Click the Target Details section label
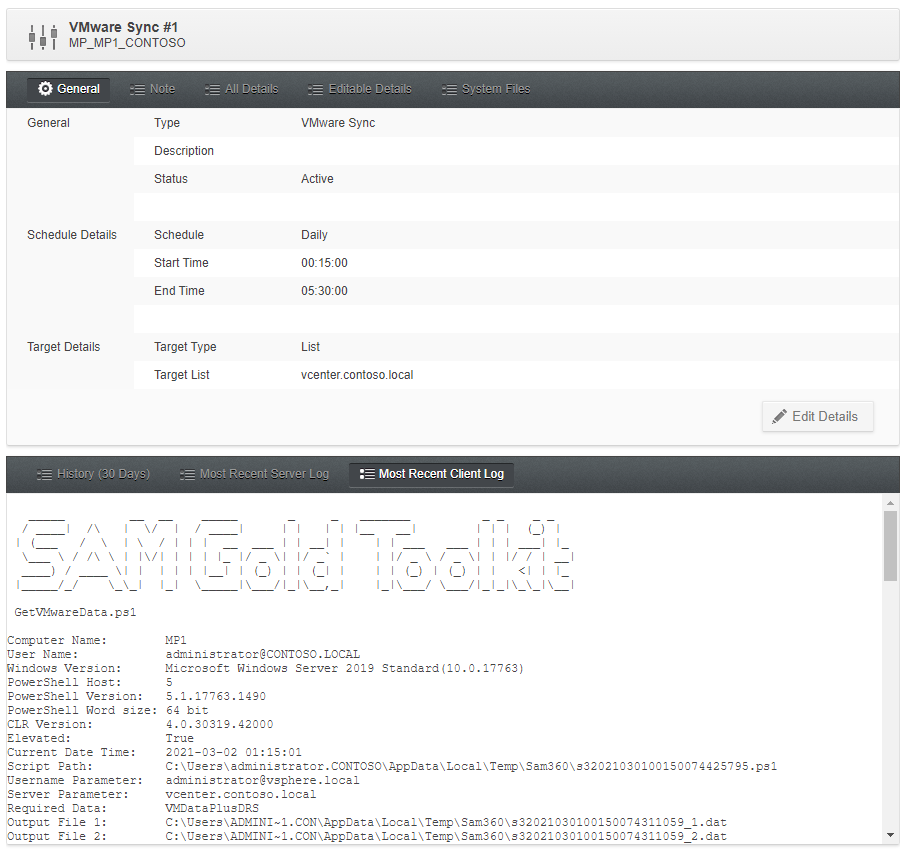 [x=64, y=347]
